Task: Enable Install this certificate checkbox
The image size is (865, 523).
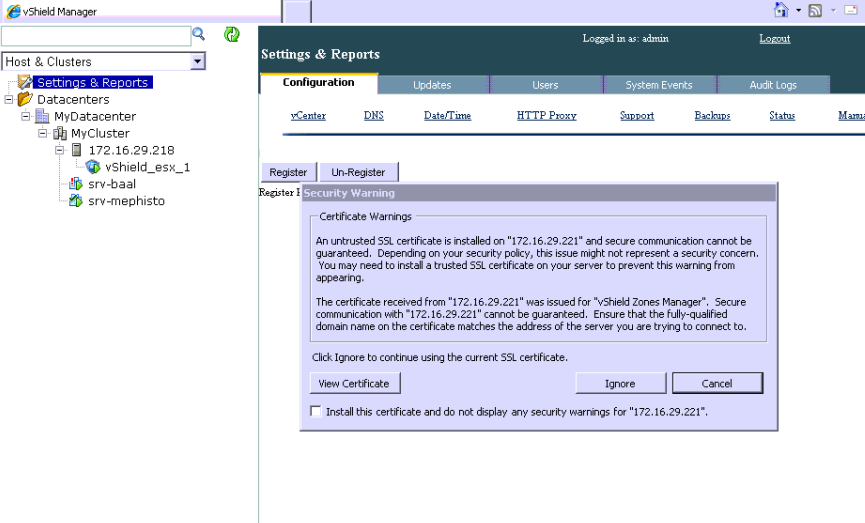Action: 316,411
